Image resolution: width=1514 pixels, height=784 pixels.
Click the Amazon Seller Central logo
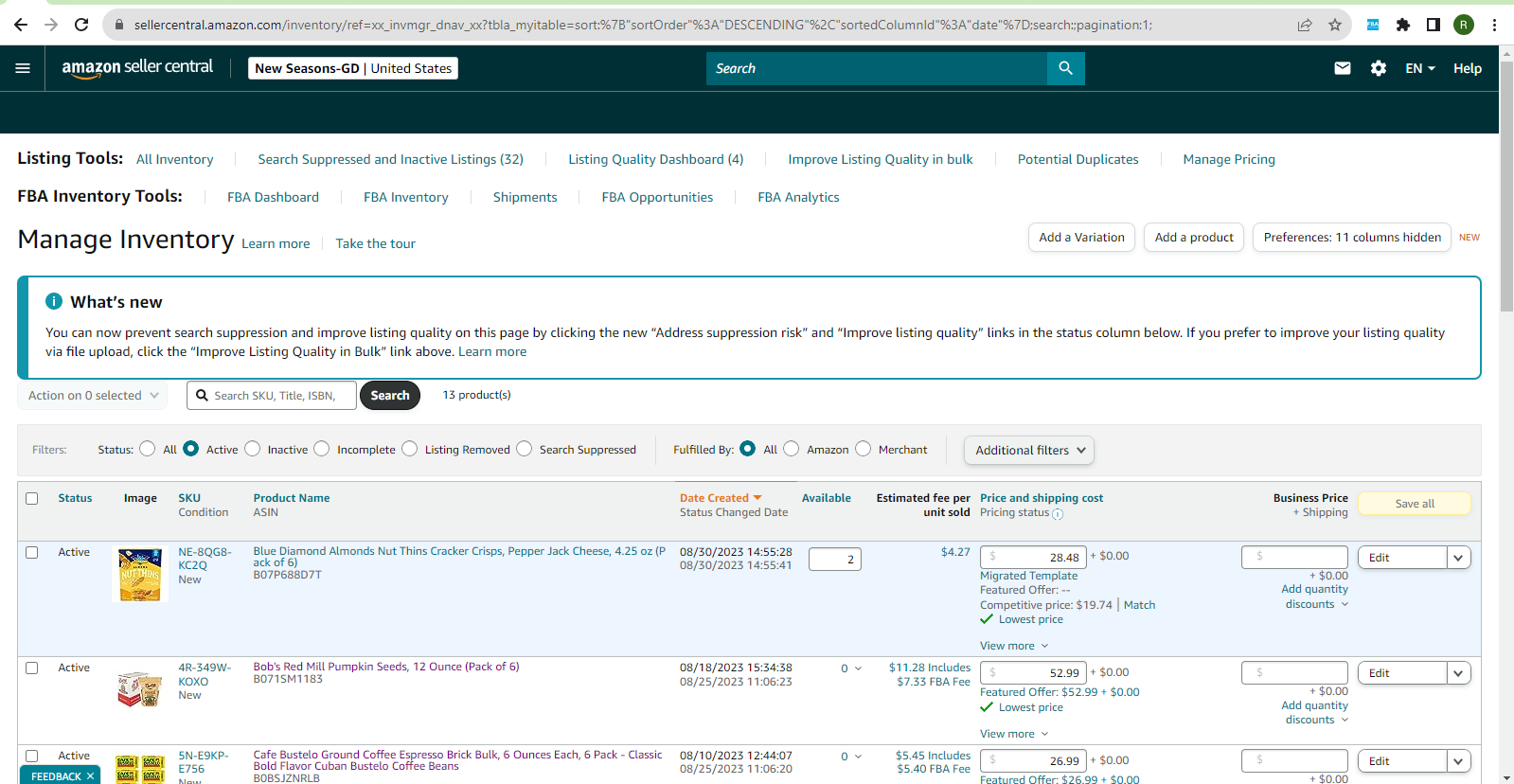[x=137, y=67]
